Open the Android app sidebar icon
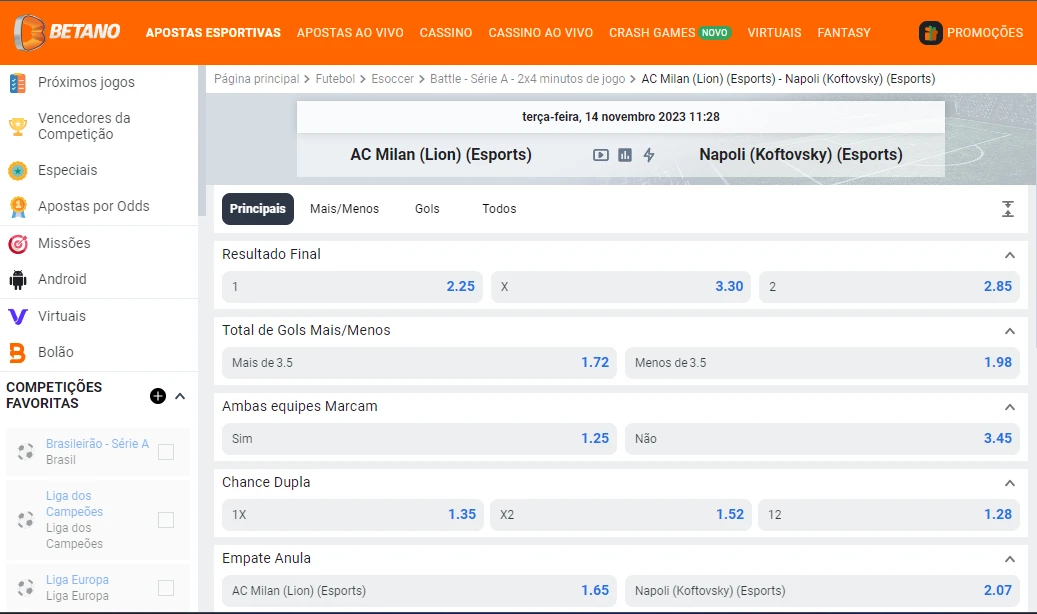The image size is (1037, 614). [x=18, y=280]
